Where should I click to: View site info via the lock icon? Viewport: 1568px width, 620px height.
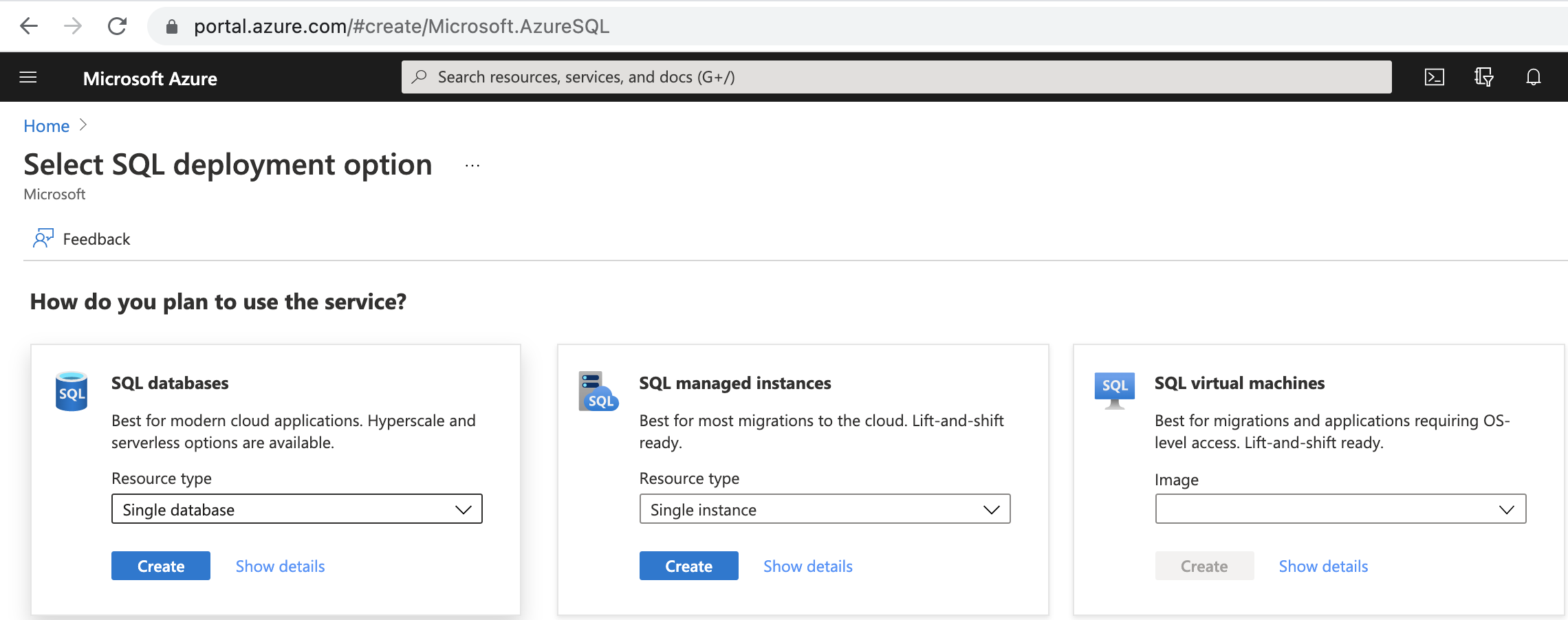click(172, 27)
